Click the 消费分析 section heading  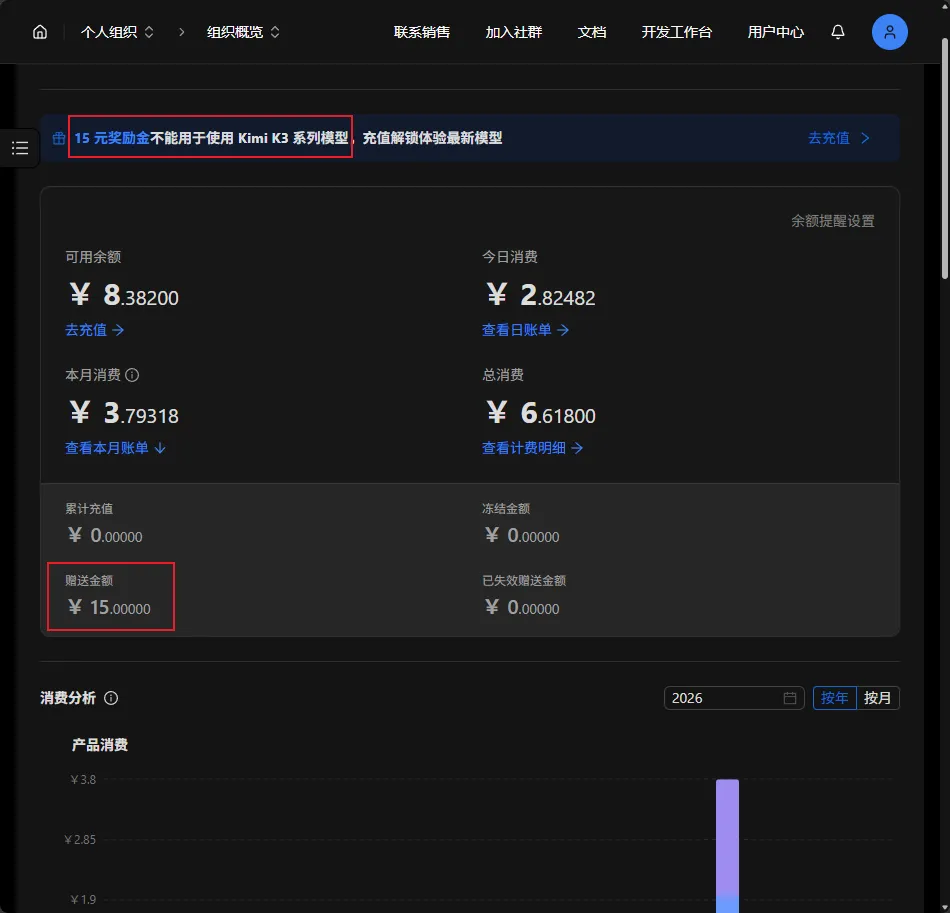point(68,698)
